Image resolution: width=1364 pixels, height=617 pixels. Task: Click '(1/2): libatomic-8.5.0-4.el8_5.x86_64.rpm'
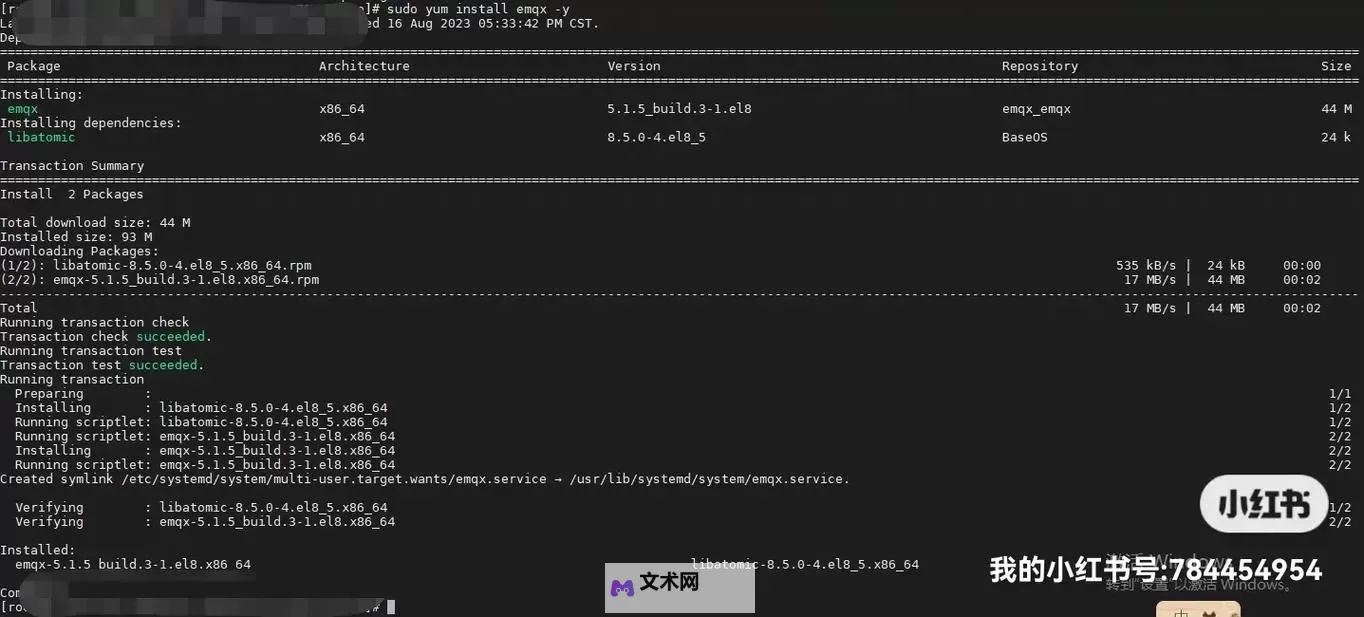[156, 266]
